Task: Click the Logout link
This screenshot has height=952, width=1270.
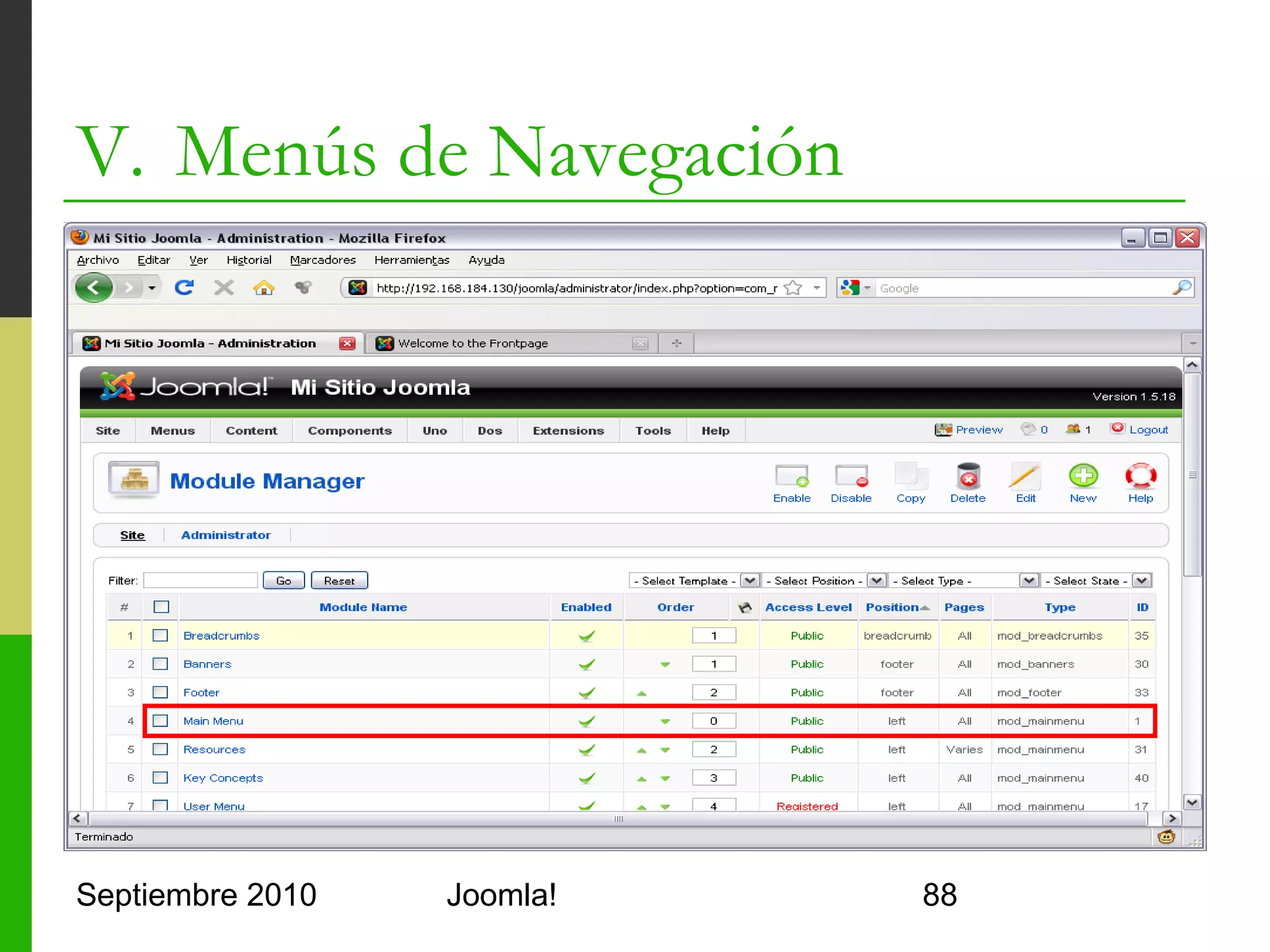Action: click(1148, 430)
